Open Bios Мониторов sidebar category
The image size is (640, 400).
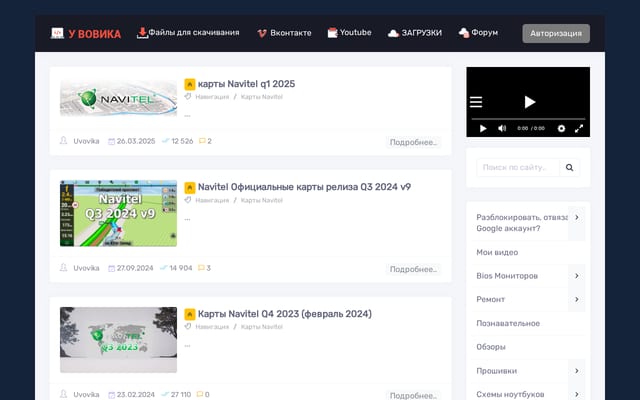coord(507,276)
